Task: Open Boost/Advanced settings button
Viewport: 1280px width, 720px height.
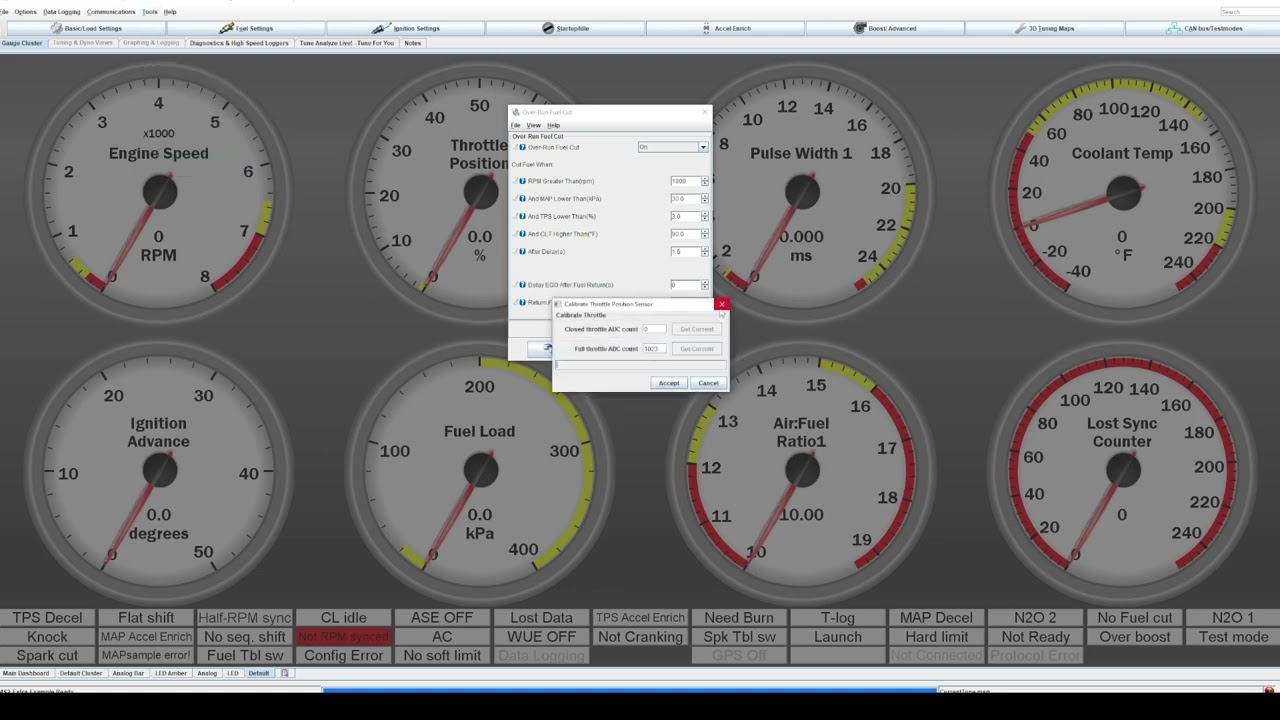Action: pos(886,28)
